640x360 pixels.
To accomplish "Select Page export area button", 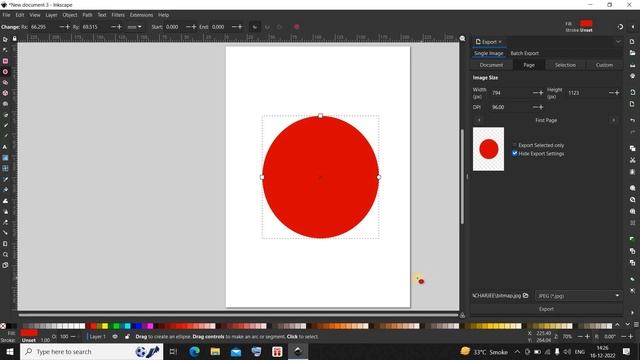I will click(529, 65).
